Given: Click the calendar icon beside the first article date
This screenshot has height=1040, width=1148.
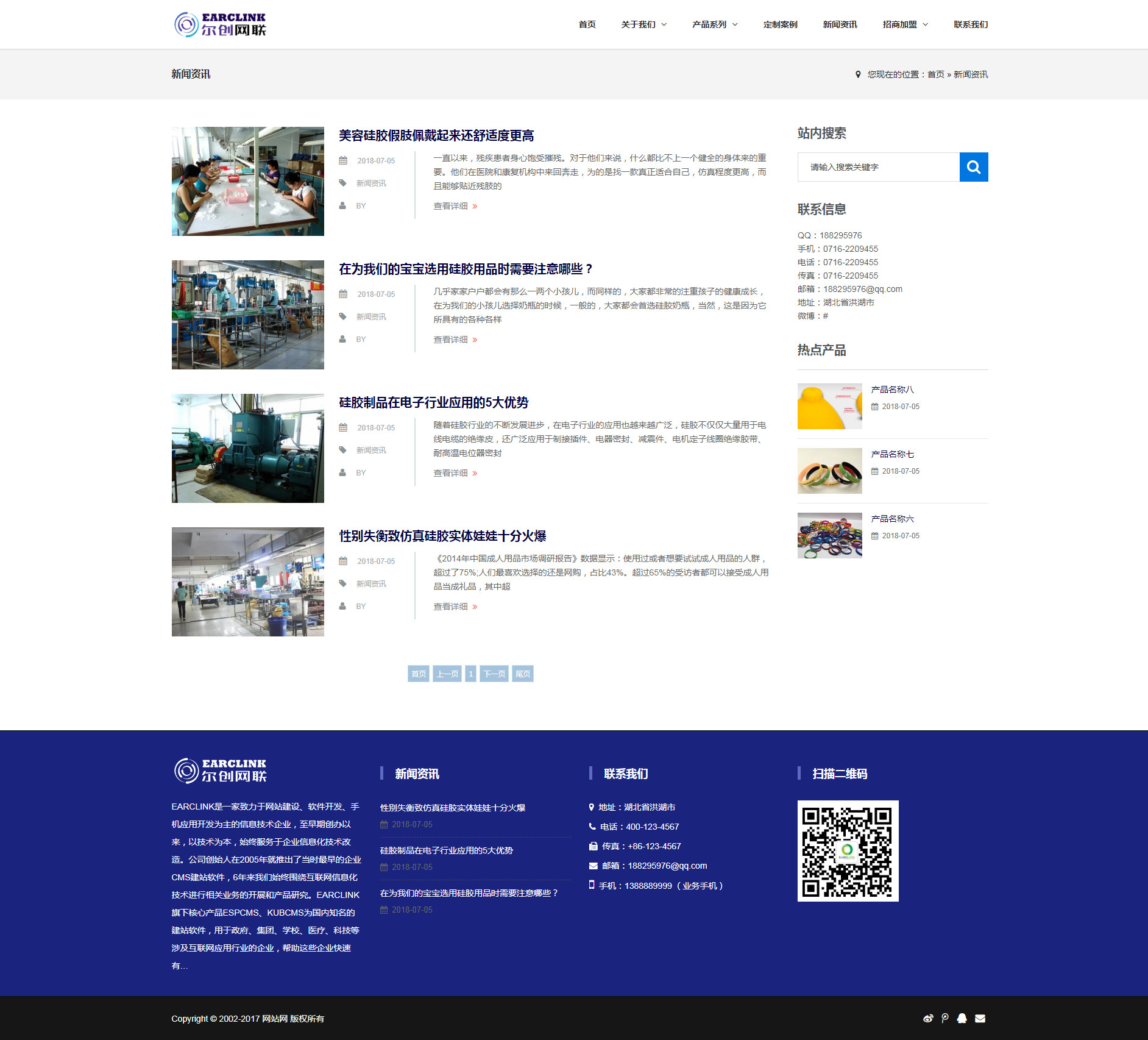Looking at the screenshot, I should pyautogui.click(x=344, y=160).
